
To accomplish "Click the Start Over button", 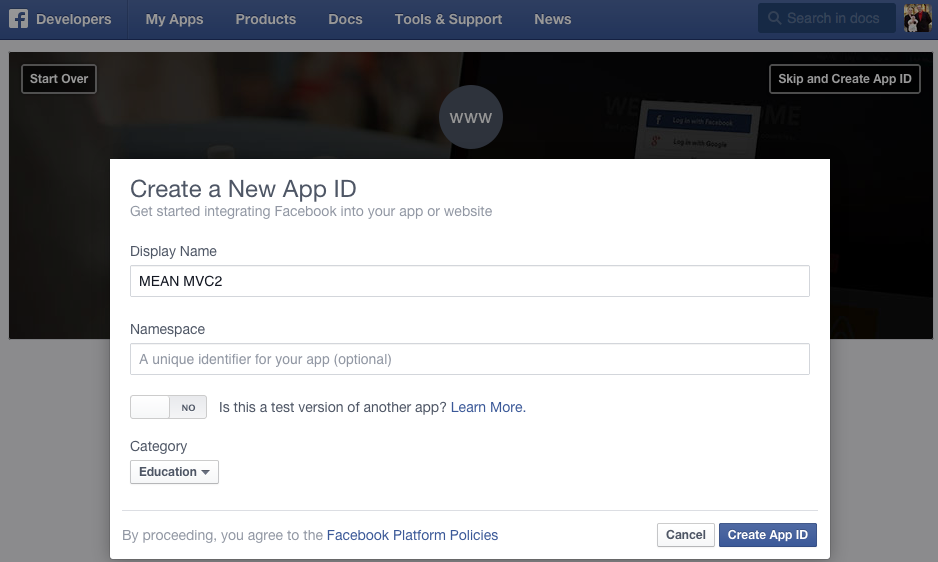I will pos(59,79).
